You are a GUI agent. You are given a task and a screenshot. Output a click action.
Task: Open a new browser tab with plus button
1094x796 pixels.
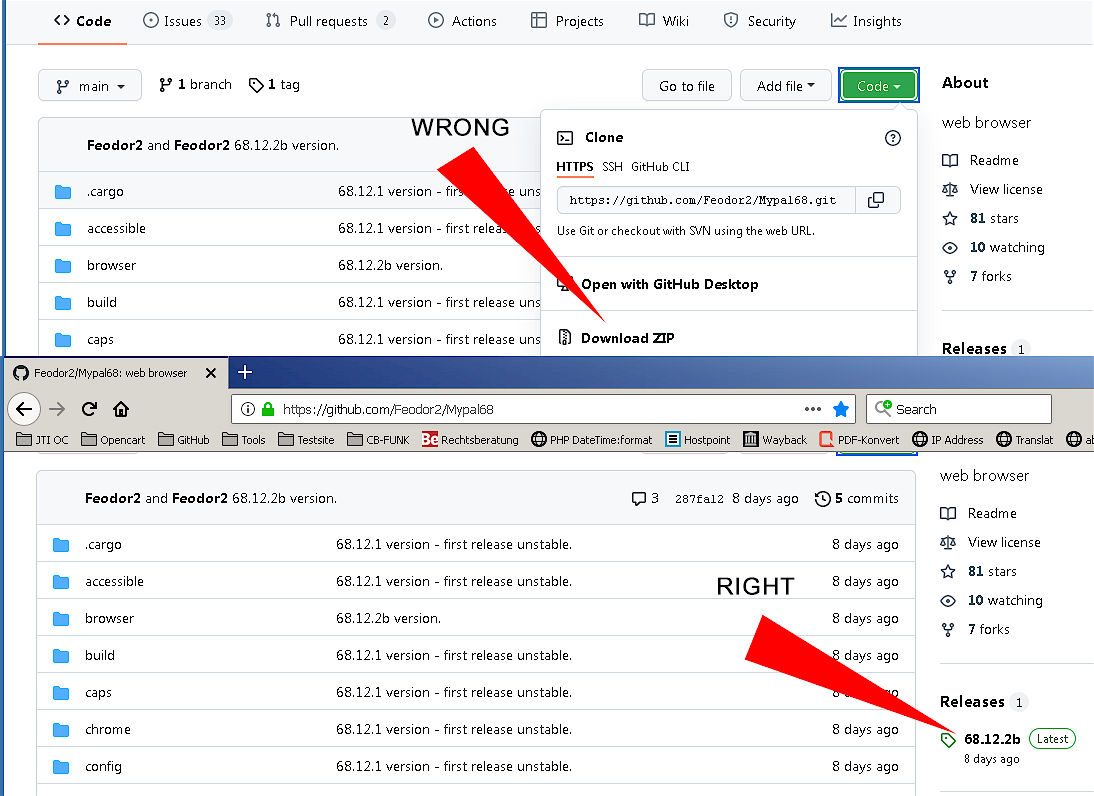[x=245, y=373]
